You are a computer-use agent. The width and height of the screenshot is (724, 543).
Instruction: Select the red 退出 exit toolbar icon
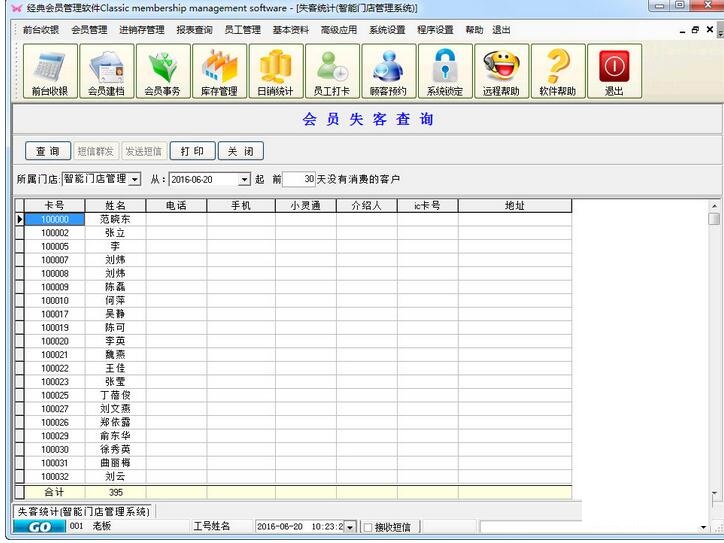(614, 71)
